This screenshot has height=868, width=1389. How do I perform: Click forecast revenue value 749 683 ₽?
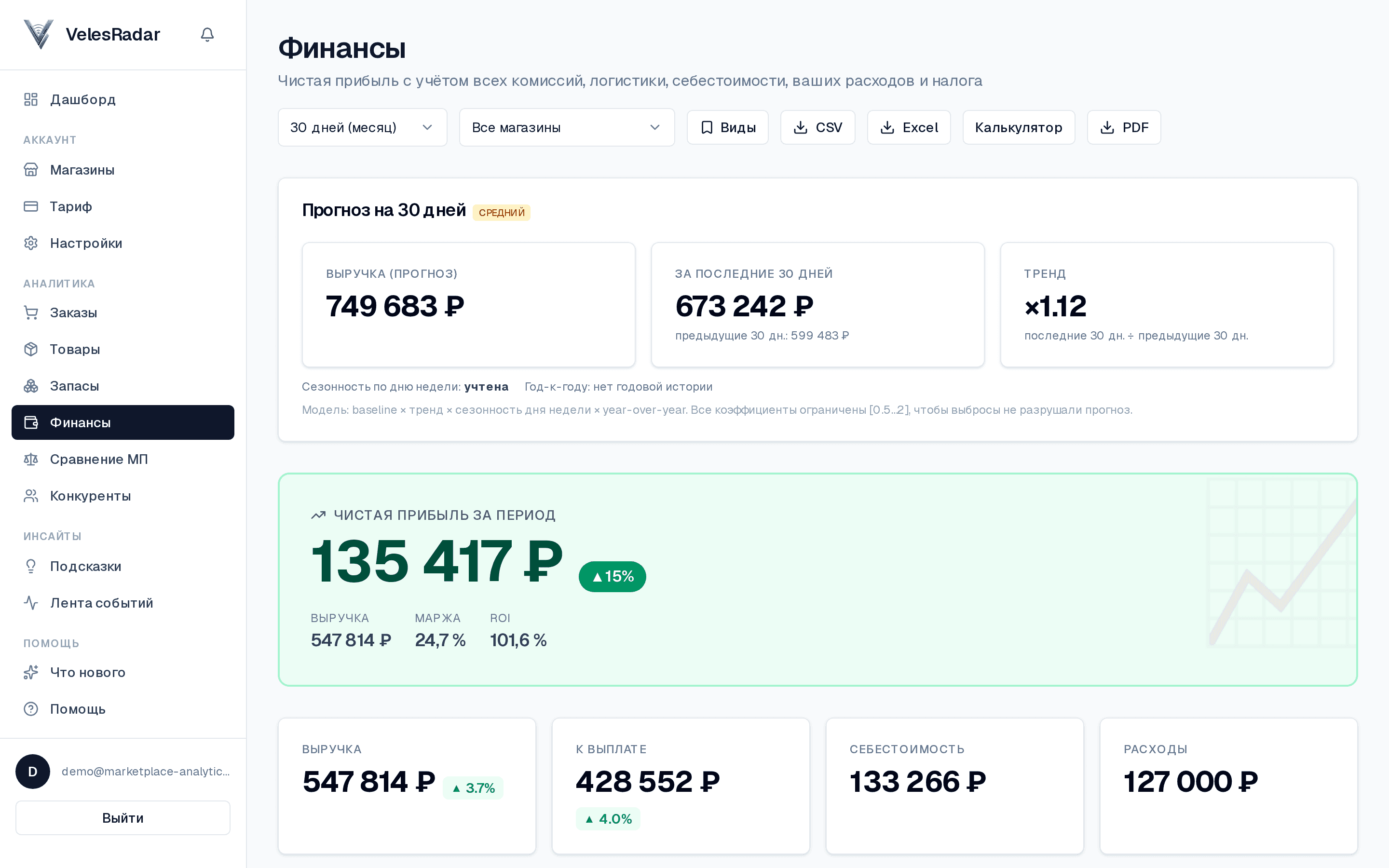(395, 306)
